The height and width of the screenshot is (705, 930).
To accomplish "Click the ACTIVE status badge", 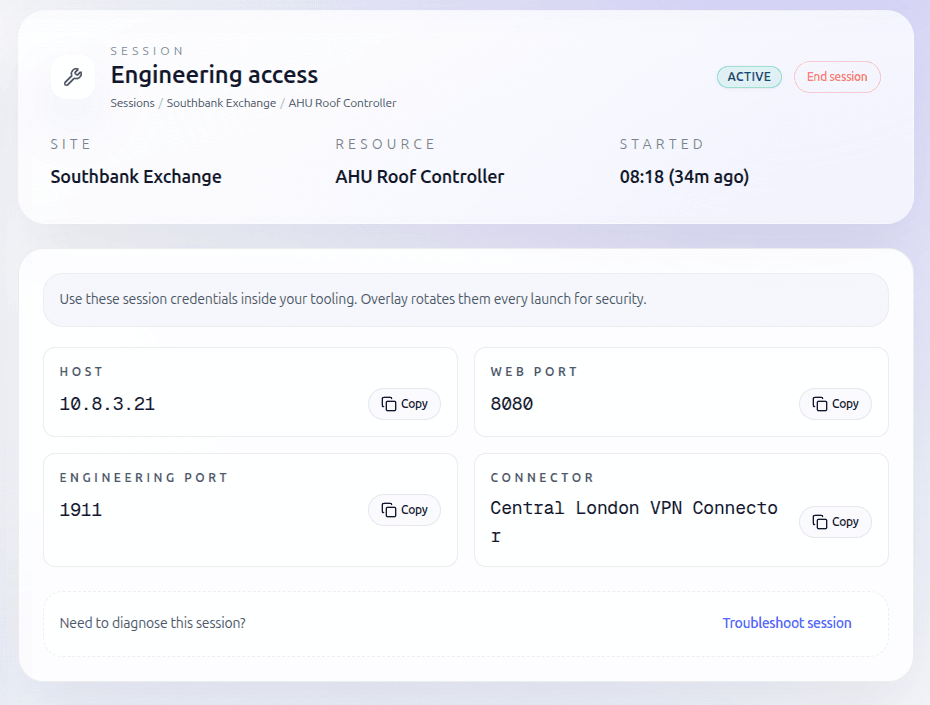I will tap(749, 77).
